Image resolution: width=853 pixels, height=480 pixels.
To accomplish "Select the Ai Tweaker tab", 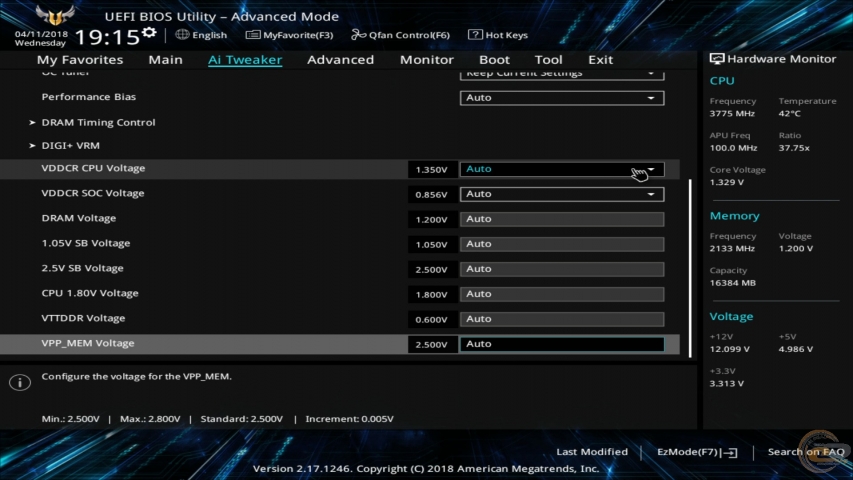I will click(245, 59).
